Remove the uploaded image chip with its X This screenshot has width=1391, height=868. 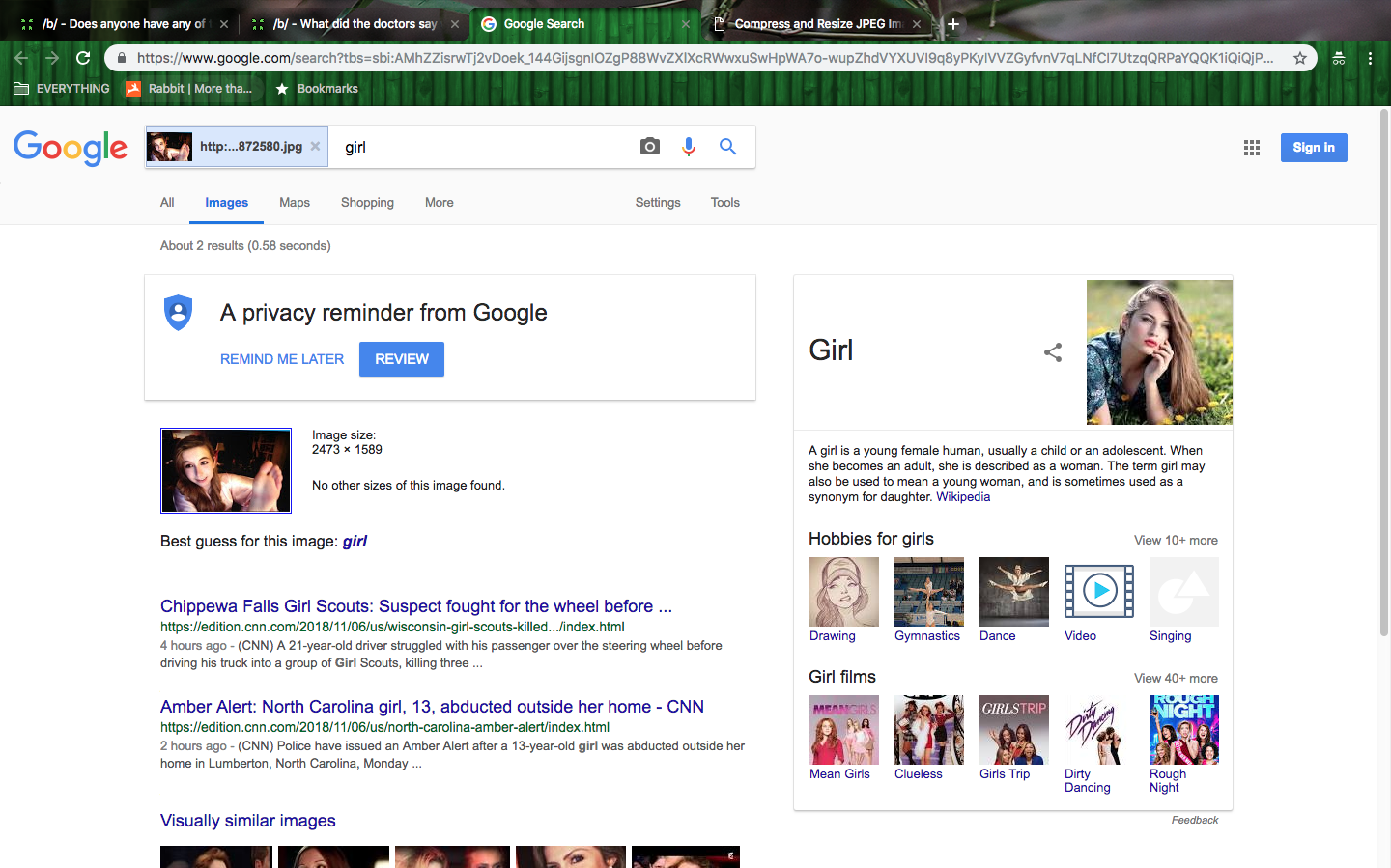pos(315,147)
